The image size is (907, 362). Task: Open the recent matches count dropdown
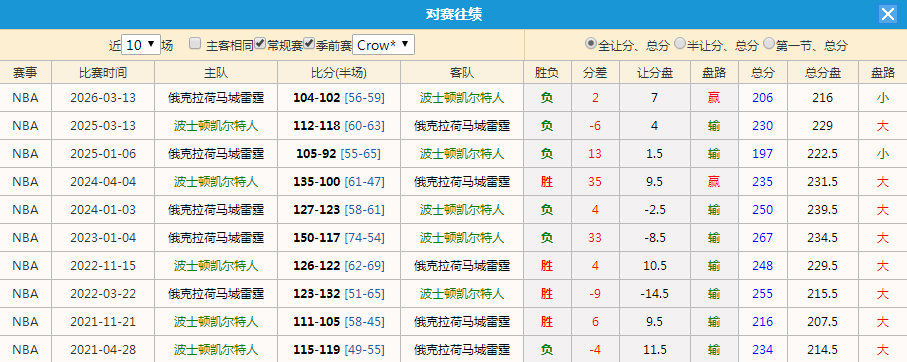[141, 45]
